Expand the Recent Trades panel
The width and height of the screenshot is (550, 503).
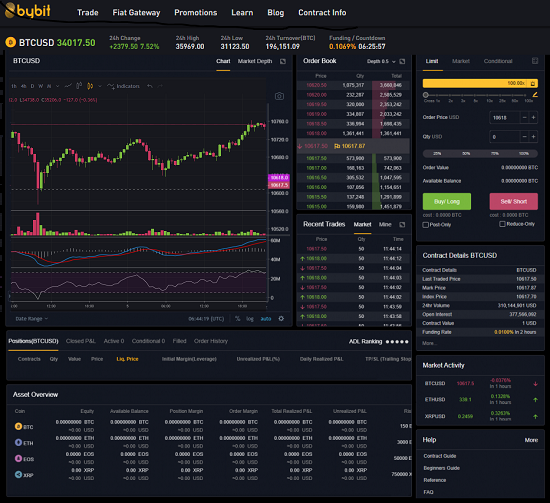tap(402, 224)
